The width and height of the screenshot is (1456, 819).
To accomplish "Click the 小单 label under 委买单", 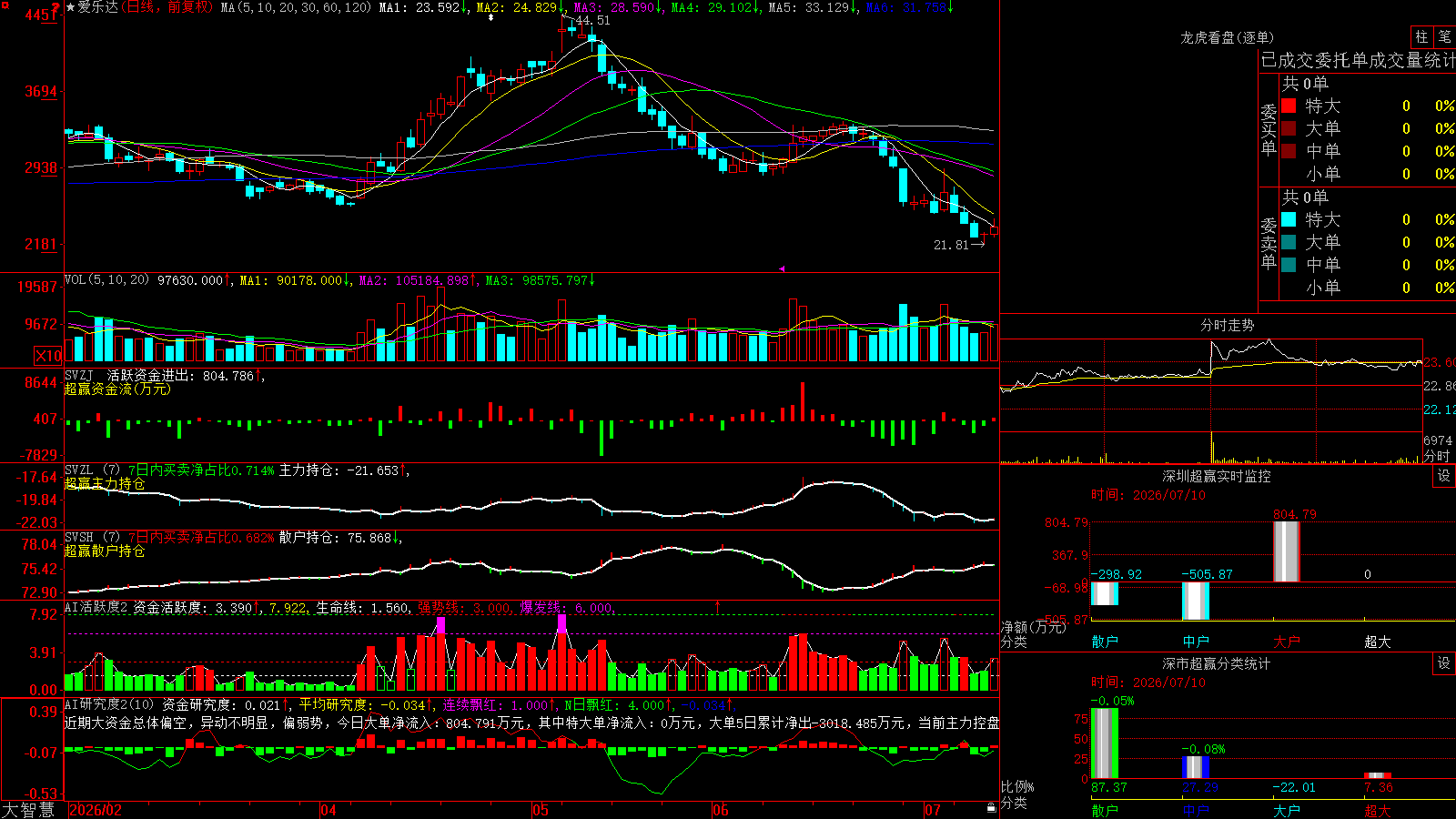I will pyautogui.click(x=1323, y=174).
